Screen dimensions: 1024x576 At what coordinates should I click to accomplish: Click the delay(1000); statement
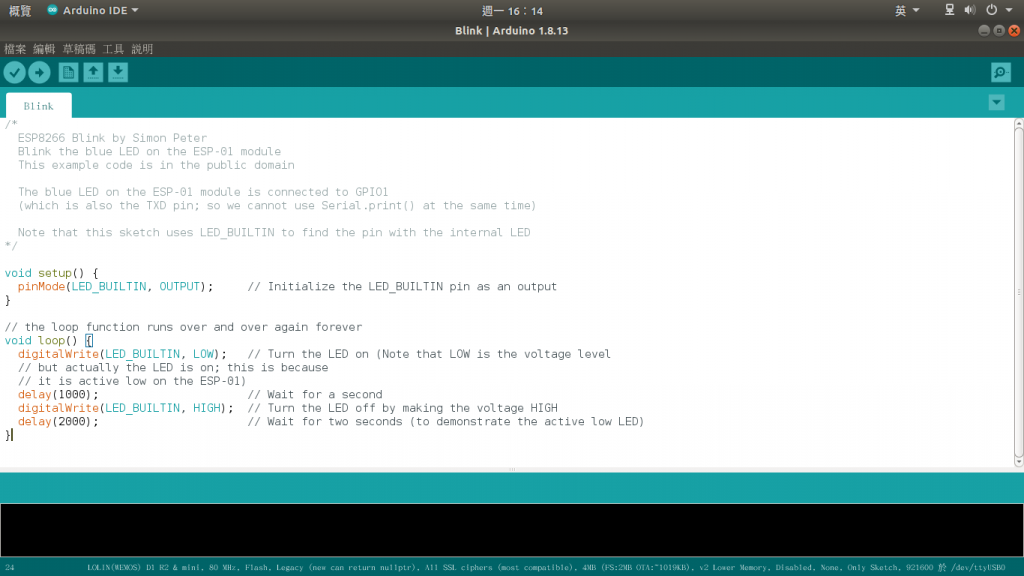(x=58, y=394)
